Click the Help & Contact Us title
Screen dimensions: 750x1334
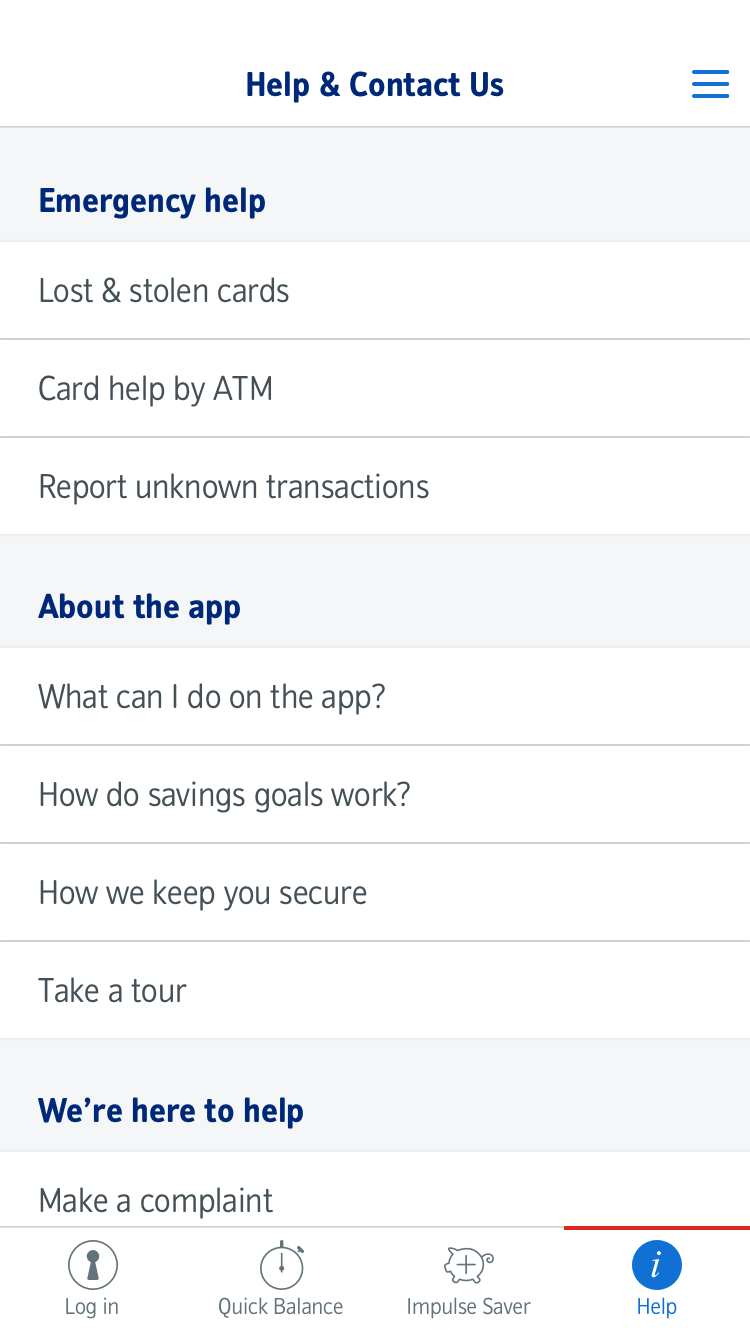(375, 85)
